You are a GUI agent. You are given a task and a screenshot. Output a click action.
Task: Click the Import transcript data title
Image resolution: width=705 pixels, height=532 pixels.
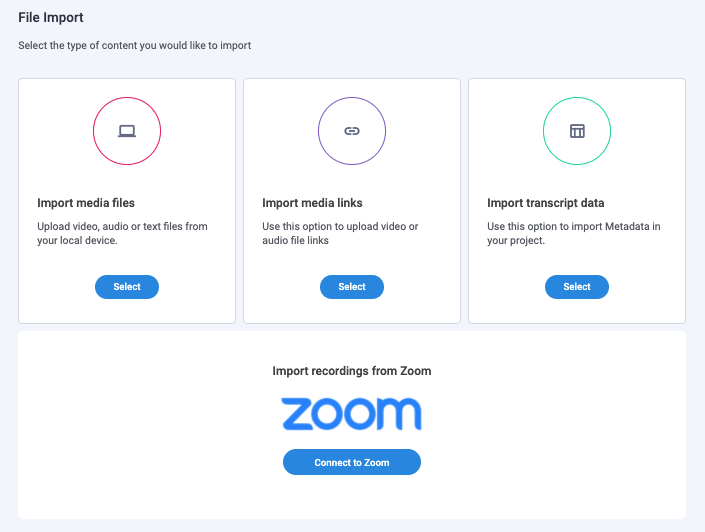click(x=545, y=203)
